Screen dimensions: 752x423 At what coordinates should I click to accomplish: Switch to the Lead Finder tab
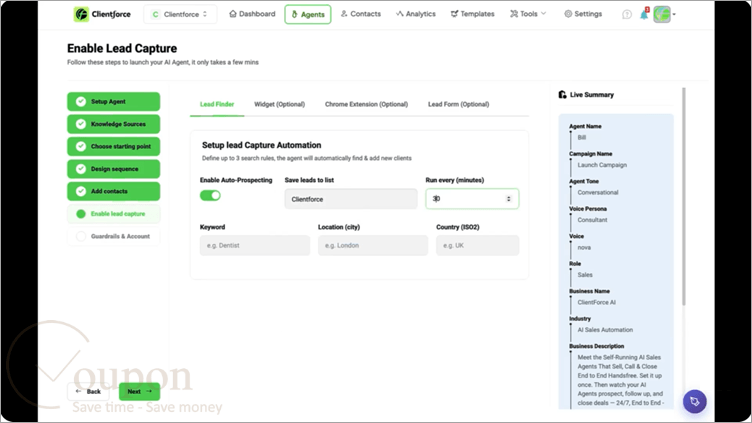[x=217, y=105]
